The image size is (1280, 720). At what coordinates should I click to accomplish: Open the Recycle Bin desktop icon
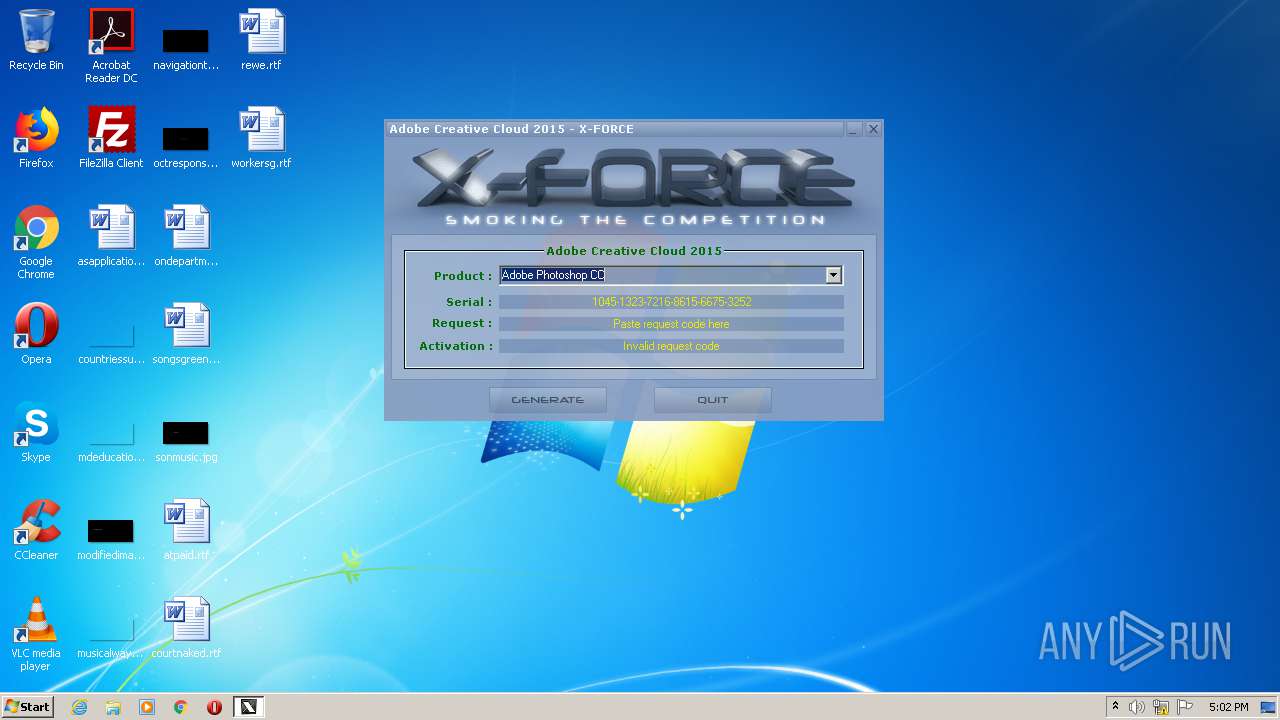pyautogui.click(x=36, y=41)
